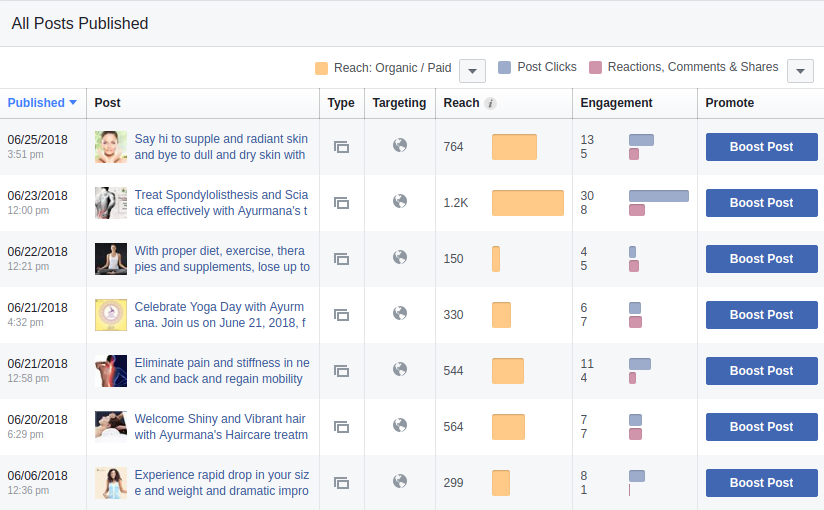The image size is (824, 510).
Task: Click the post type icon for 06/22/2018 post
Action: tap(341, 259)
